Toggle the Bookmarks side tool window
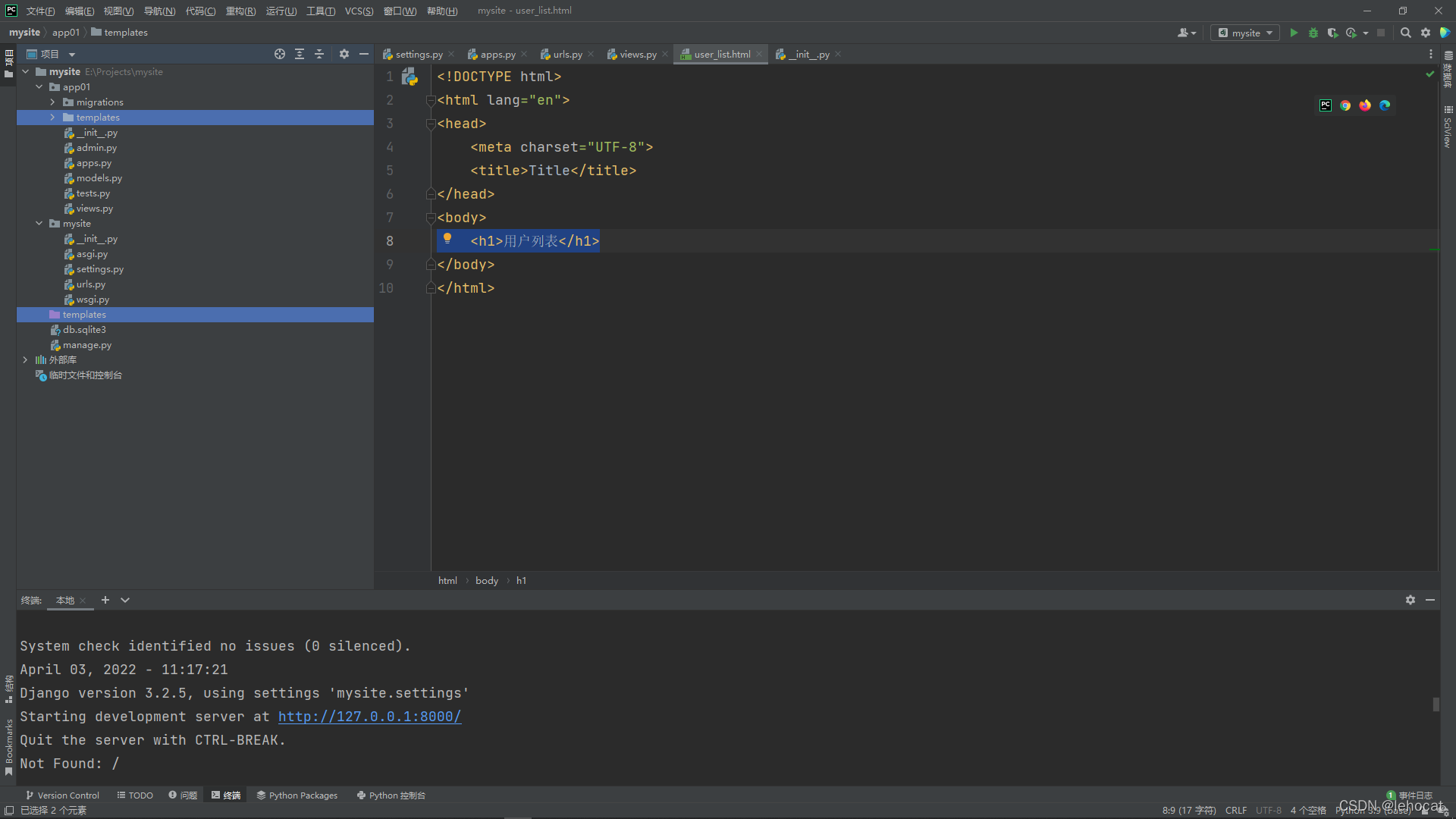Image resolution: width=1456 pixels, height=819 pixels. tap(8, 747)
